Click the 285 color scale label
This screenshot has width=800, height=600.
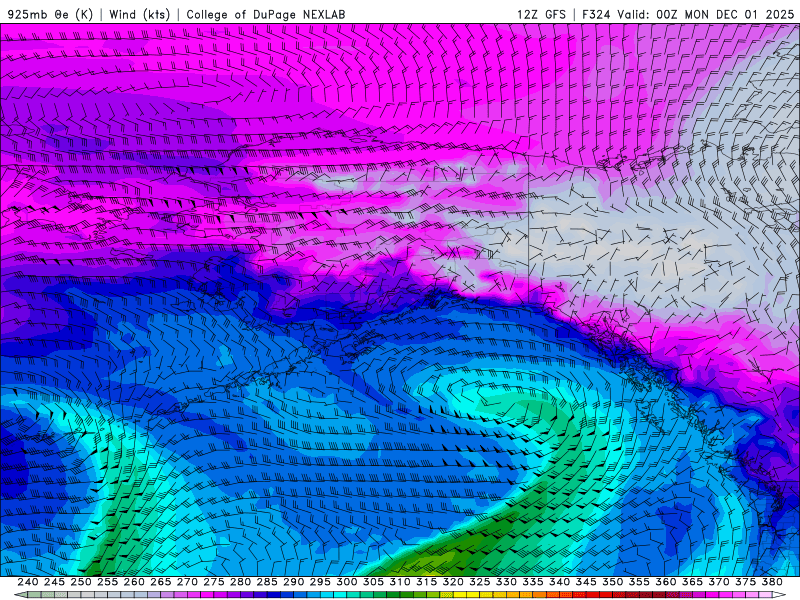(x=267, y=582)
